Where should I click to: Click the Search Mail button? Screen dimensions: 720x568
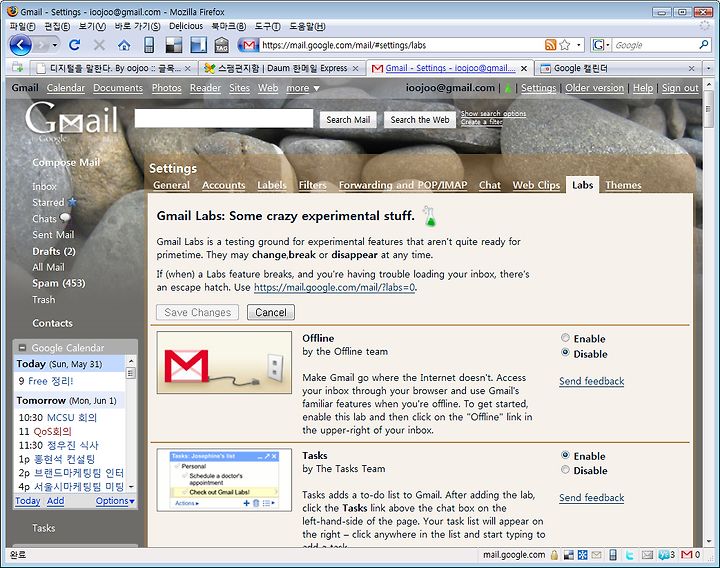pyautogui.click(x=348, y=119)
